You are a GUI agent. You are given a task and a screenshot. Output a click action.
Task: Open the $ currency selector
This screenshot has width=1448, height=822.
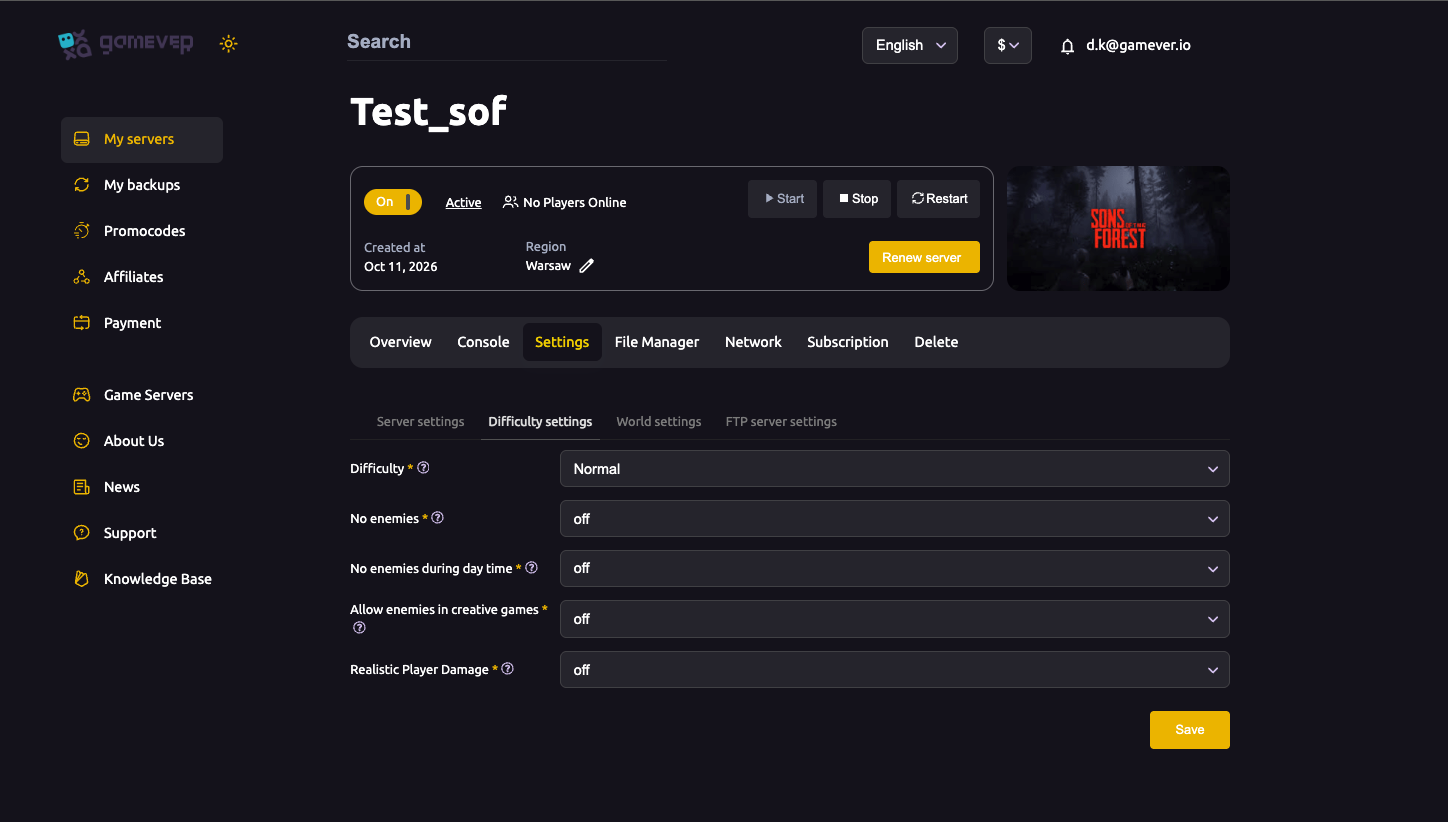pyautogui.click(x=1008, y=45)
